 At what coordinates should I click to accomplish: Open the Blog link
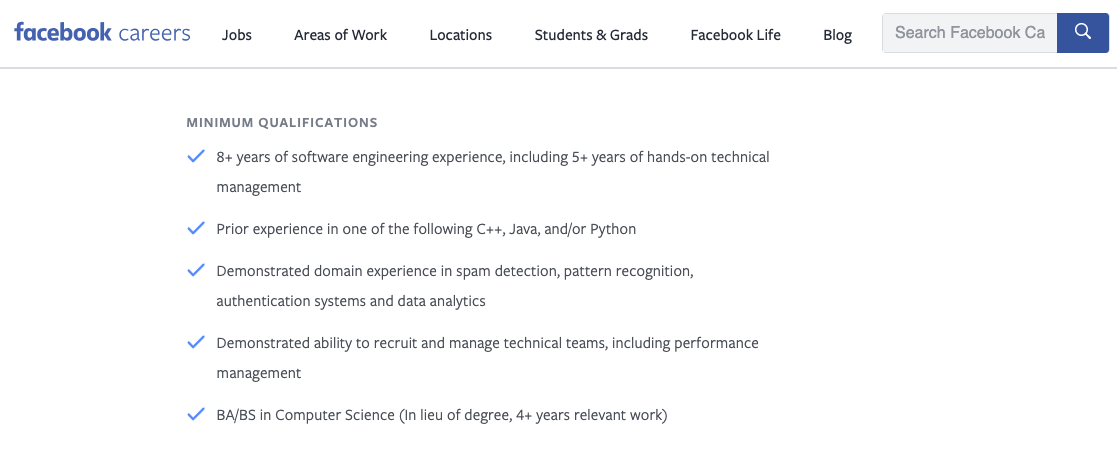[837, 34]
